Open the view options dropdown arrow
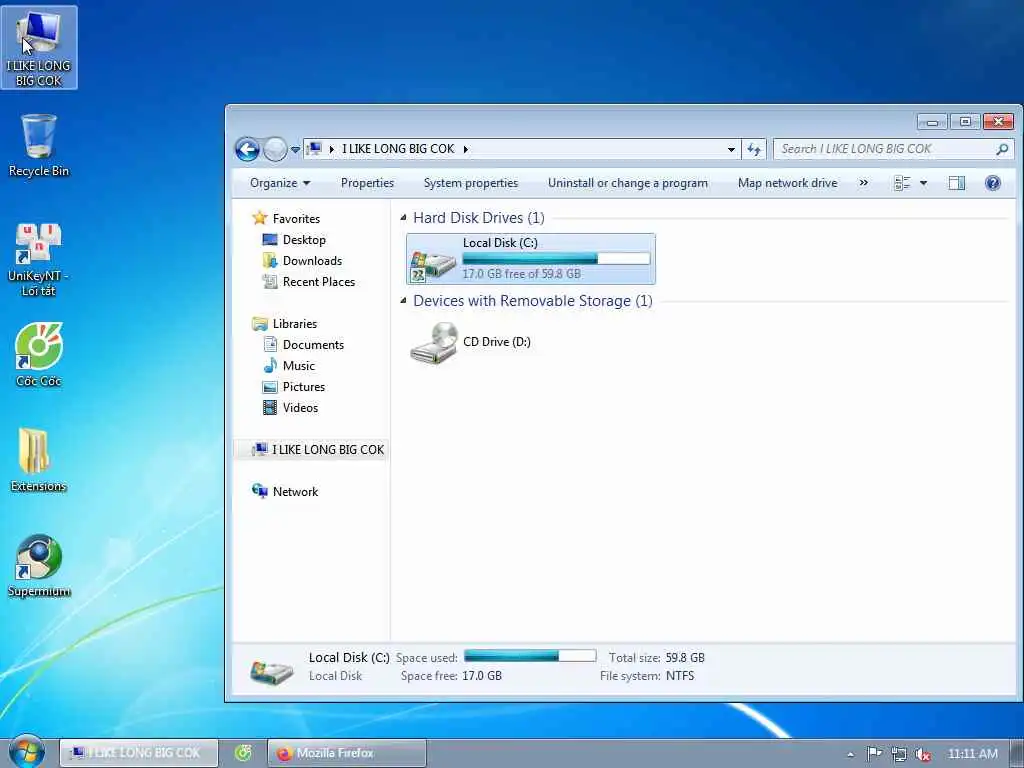The height and width of the screenshot is (768, 1024). click(x=923, y=184)
